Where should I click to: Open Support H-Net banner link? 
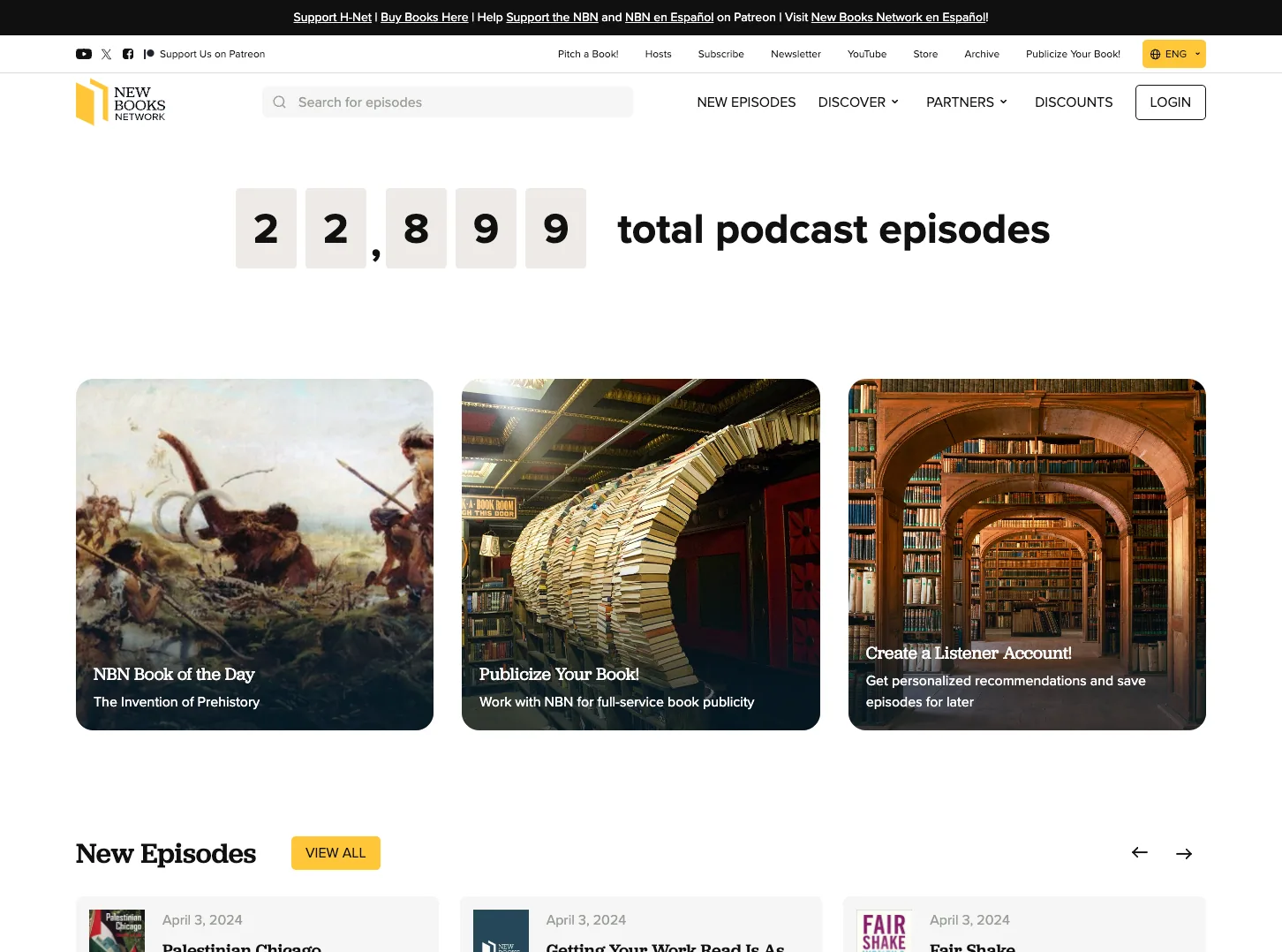332,17
